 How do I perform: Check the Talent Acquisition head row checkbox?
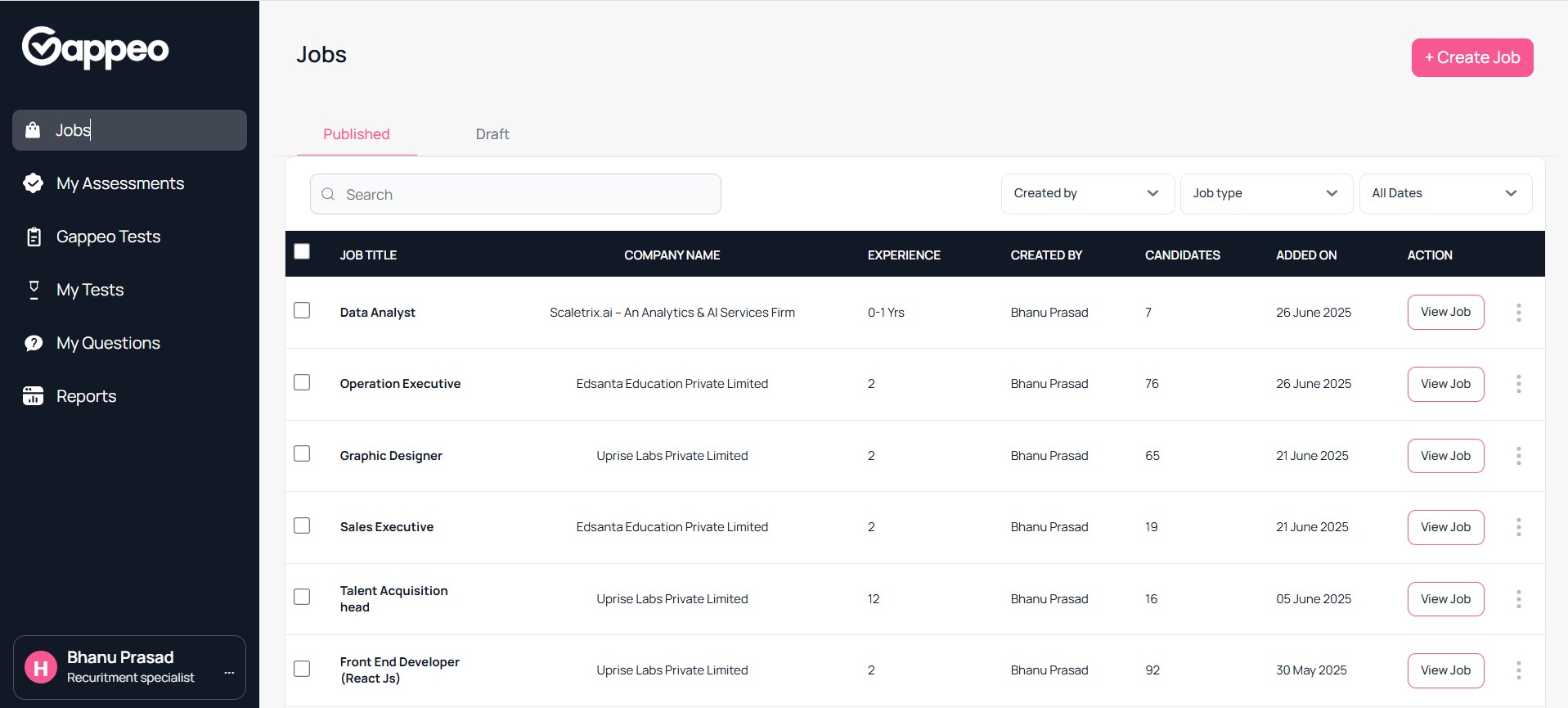click(x=302, y=597)
